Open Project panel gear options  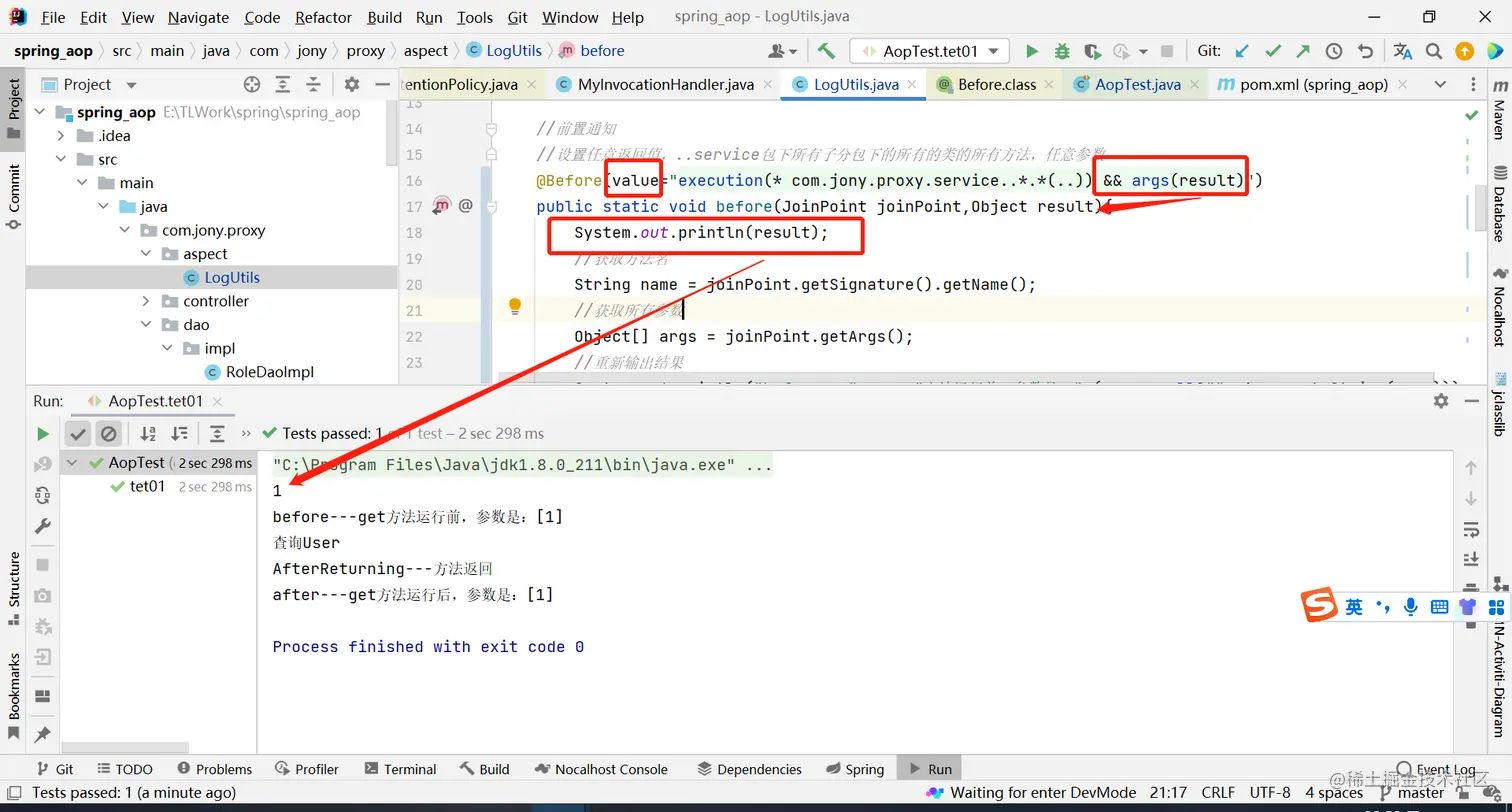click(x=352, y=85)
